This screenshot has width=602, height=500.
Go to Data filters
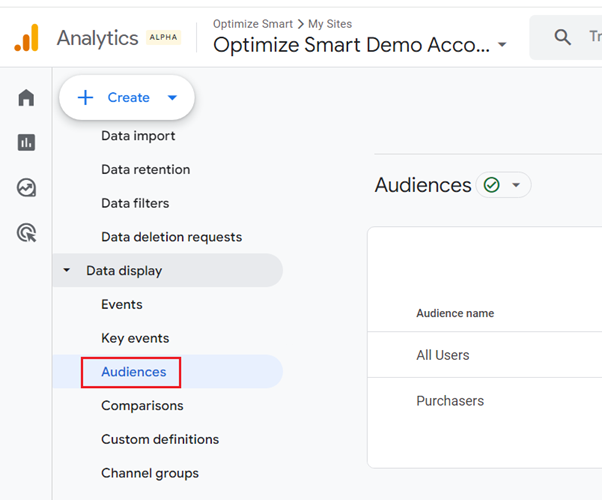[x=135, y=203]
